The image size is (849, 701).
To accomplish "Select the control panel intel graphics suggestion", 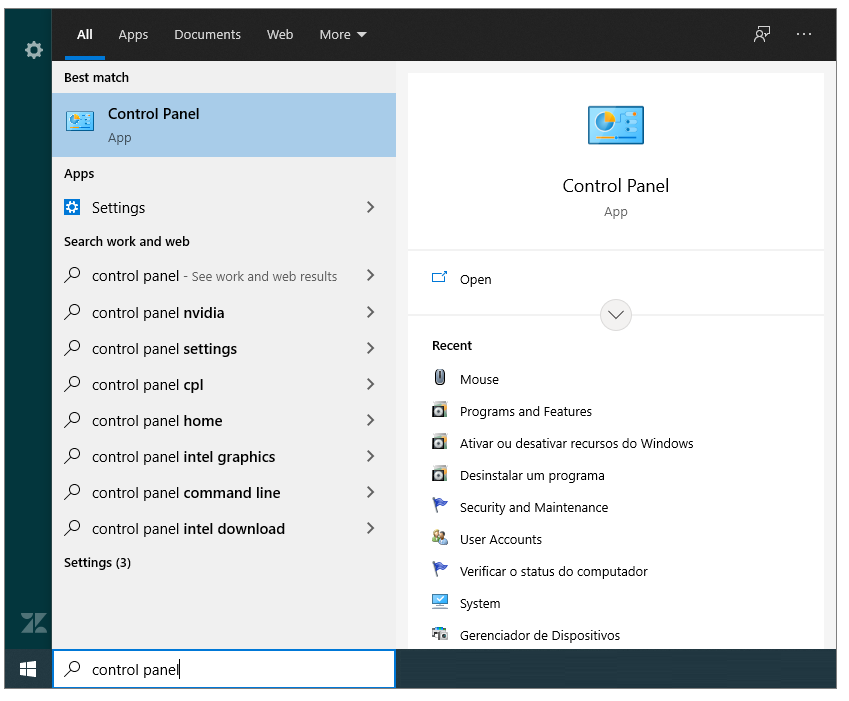I will tap(224, 456).
